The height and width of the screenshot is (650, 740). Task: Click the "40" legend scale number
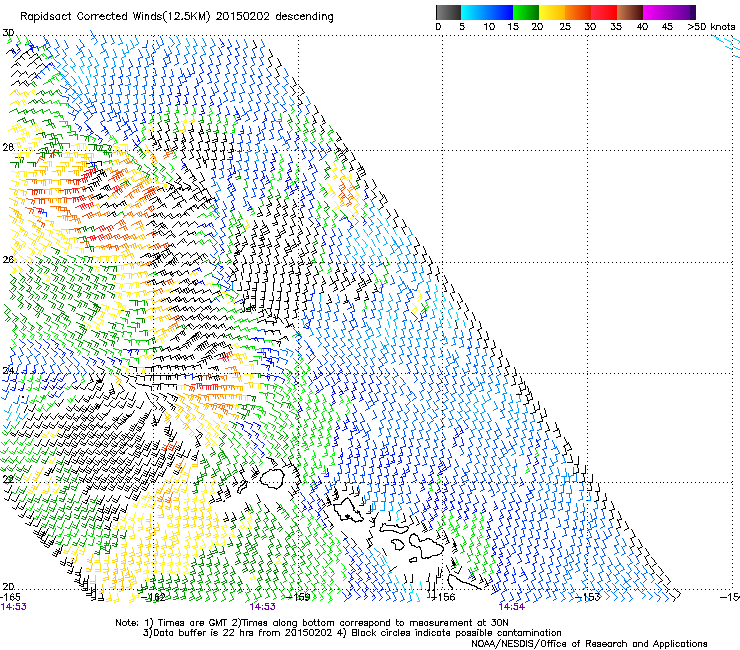pyautogui.click(x=642, y=26)
